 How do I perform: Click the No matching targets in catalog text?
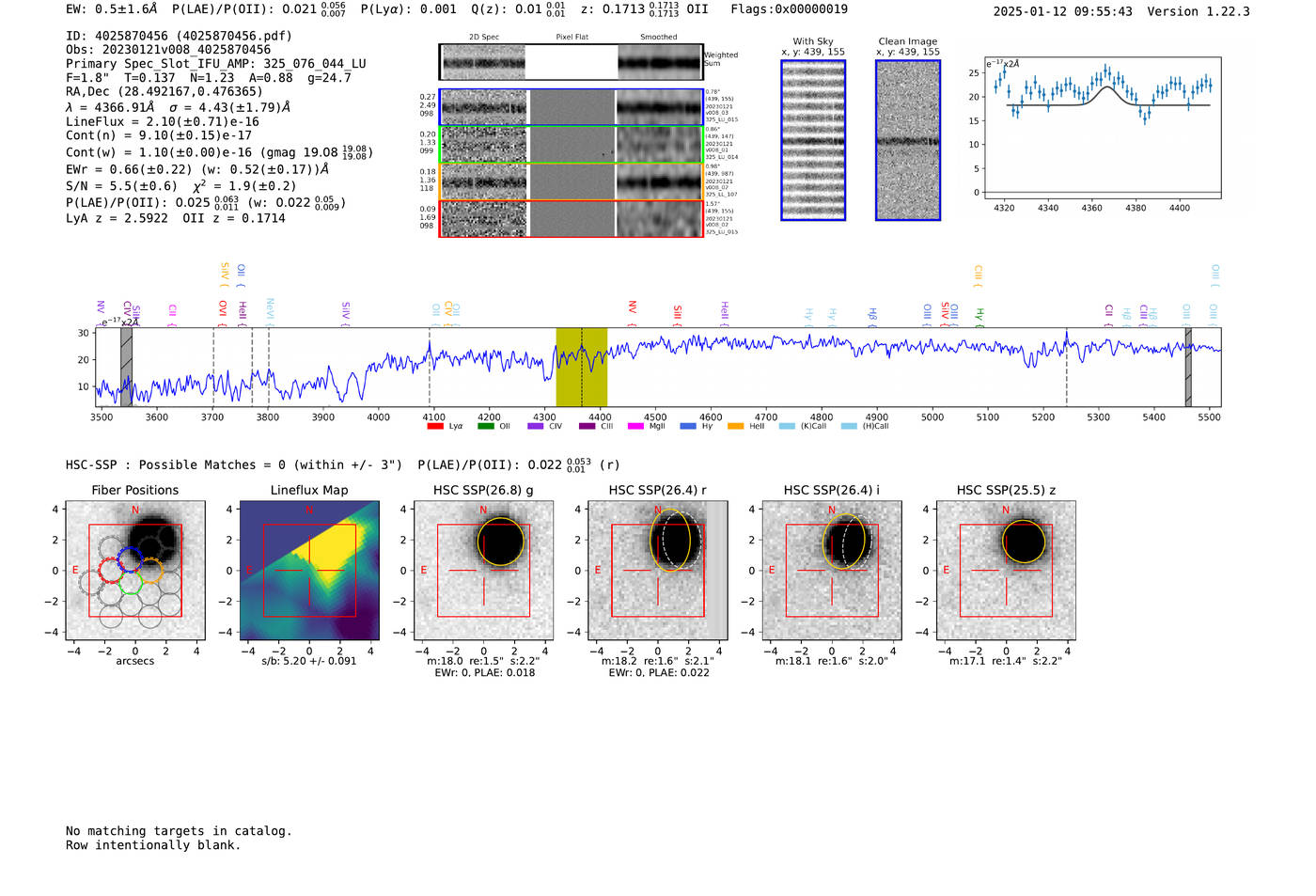coord(179,831)
